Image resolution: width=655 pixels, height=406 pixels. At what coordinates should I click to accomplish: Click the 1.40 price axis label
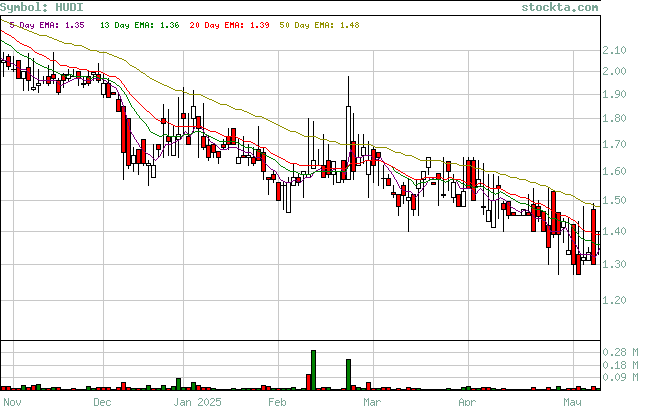614,231
